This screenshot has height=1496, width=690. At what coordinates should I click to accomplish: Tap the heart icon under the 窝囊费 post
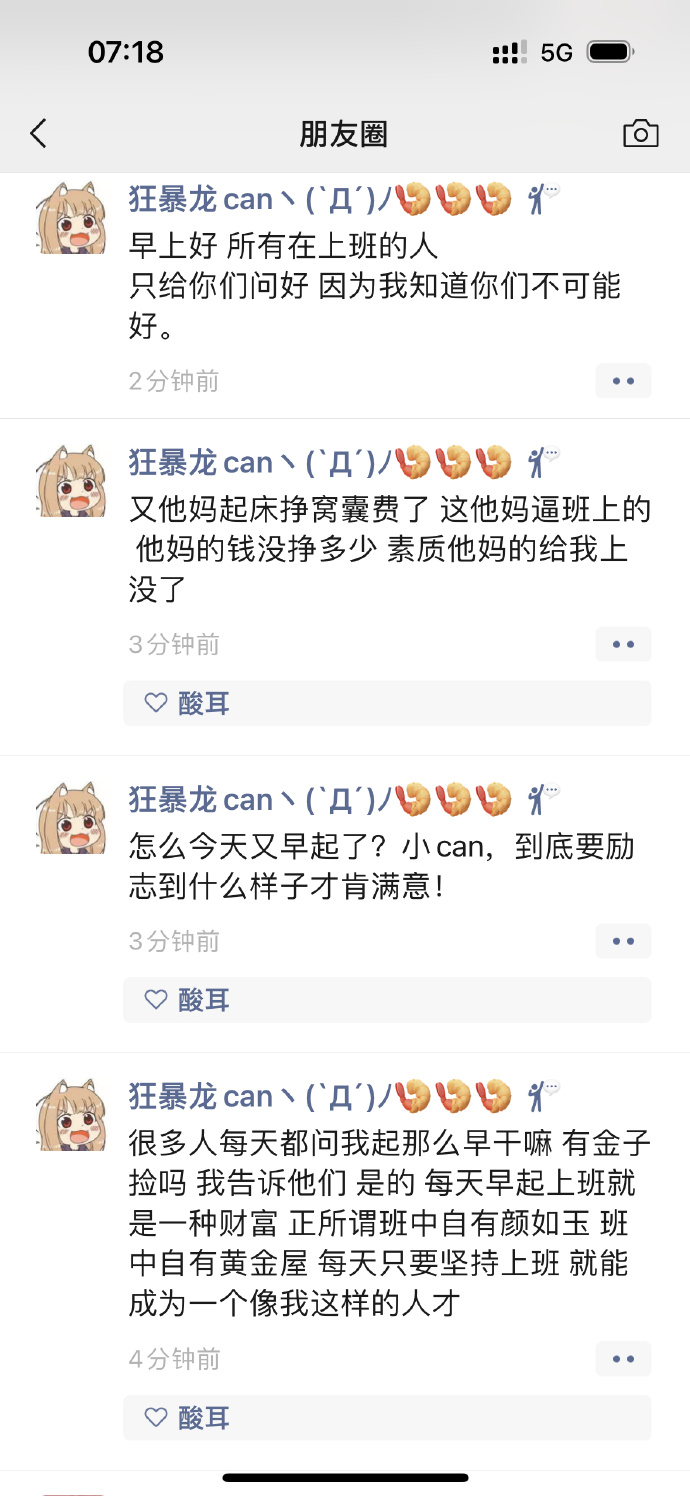click(155, 703)
